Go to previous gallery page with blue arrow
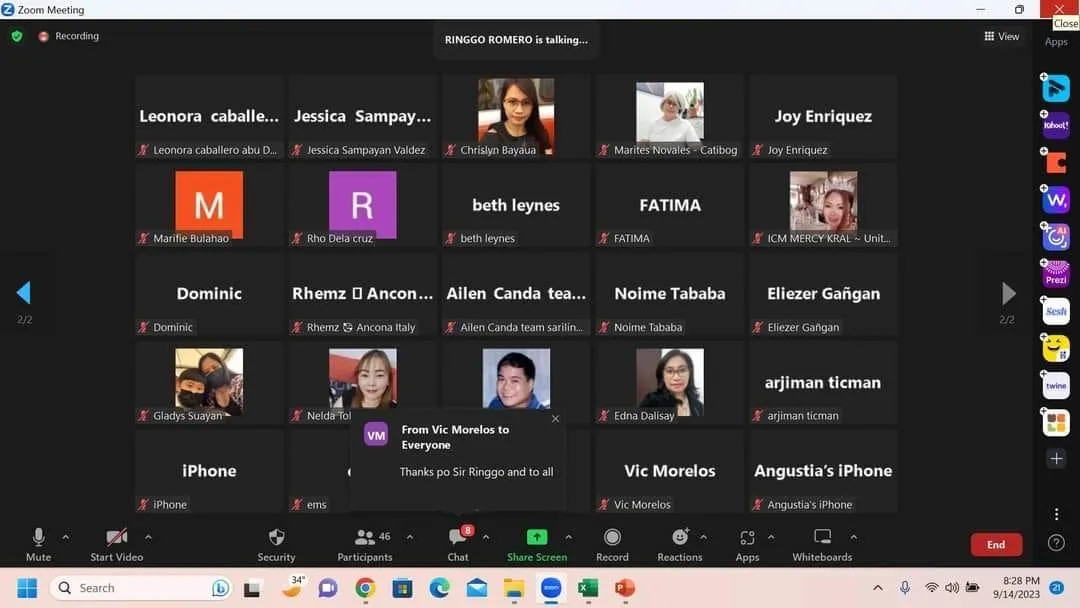Image resolution: width=1080 pixels, height=608 pixels. [24, 293]
